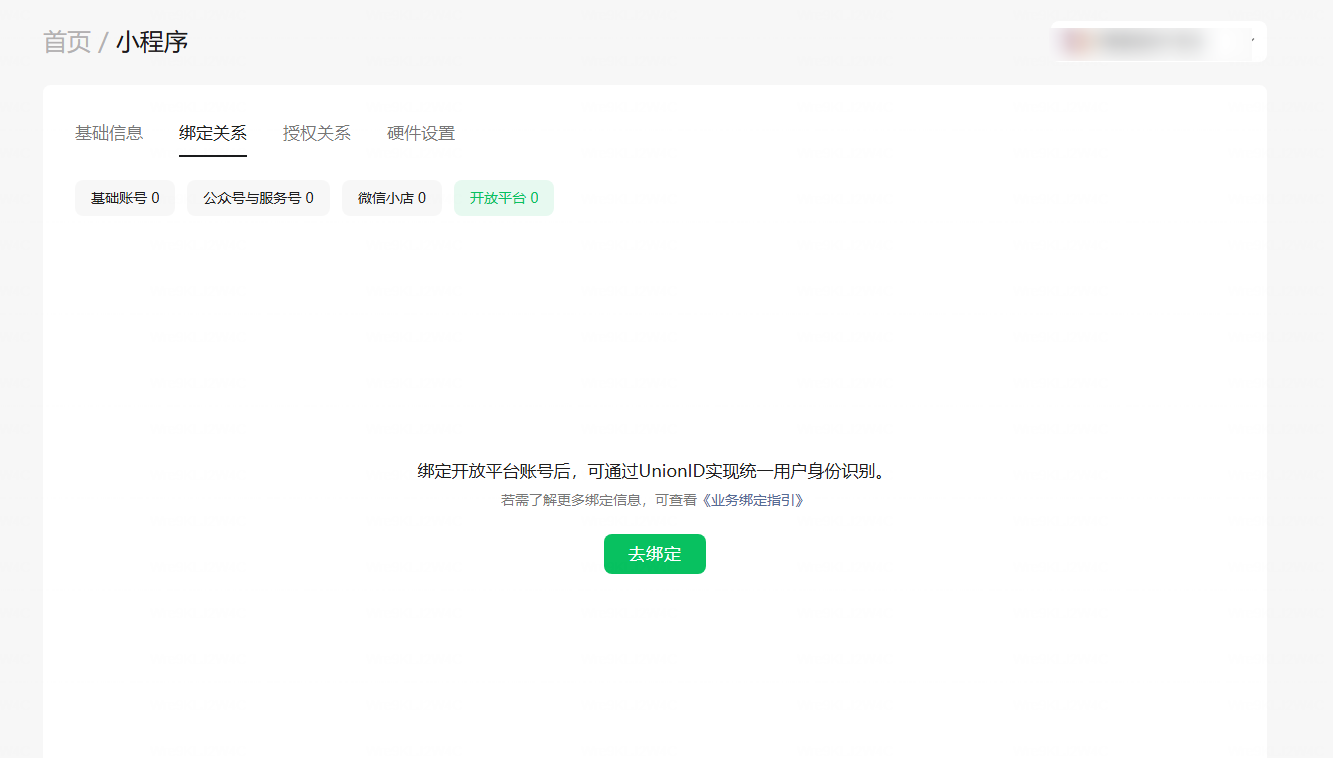Select the 绑定关系 tab
The image size is (1333, 758).
coord(213,133)
